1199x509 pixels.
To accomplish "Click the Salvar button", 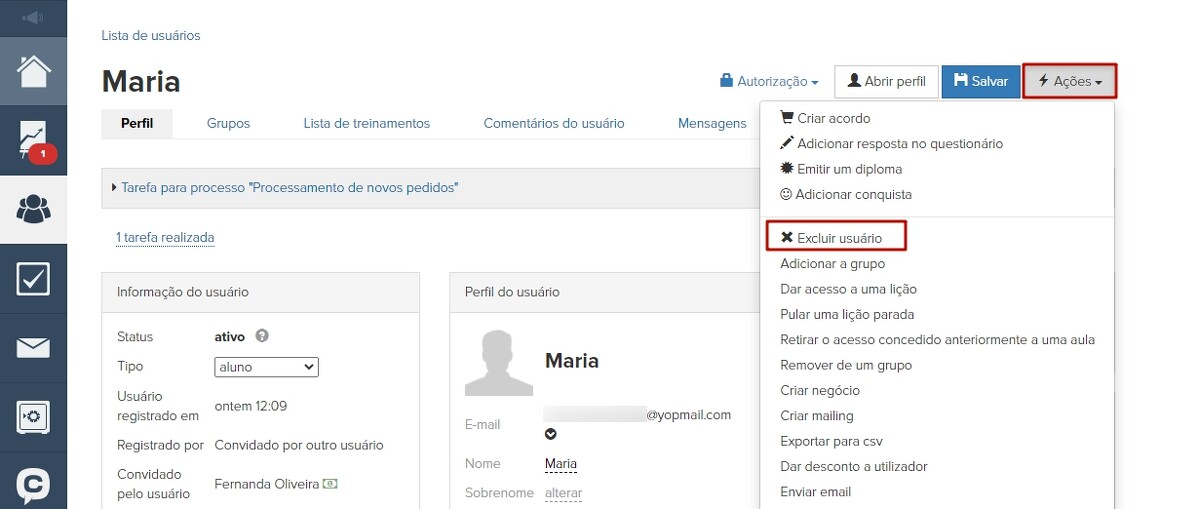I will pyautogui.click(x=980, y=81).
